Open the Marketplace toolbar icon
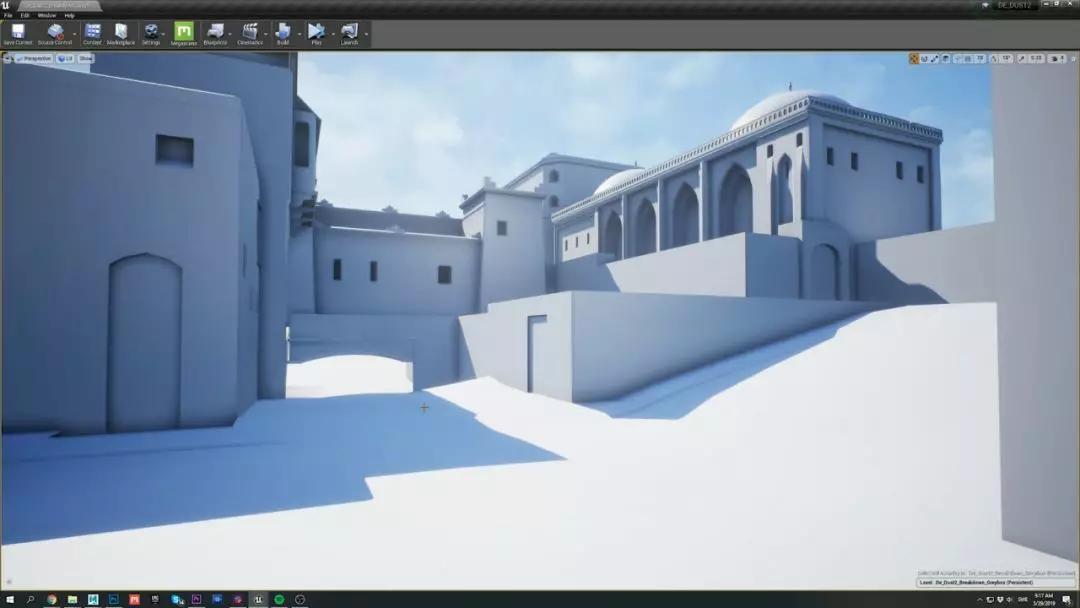This screenshot has height=608, width=1080. click(121, 33)
